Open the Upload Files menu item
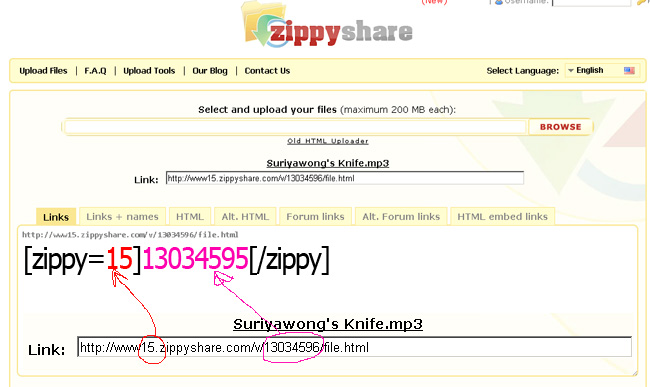Image resolution: width=650 pixels, height=387 pixels. click(x=43, y=71)
